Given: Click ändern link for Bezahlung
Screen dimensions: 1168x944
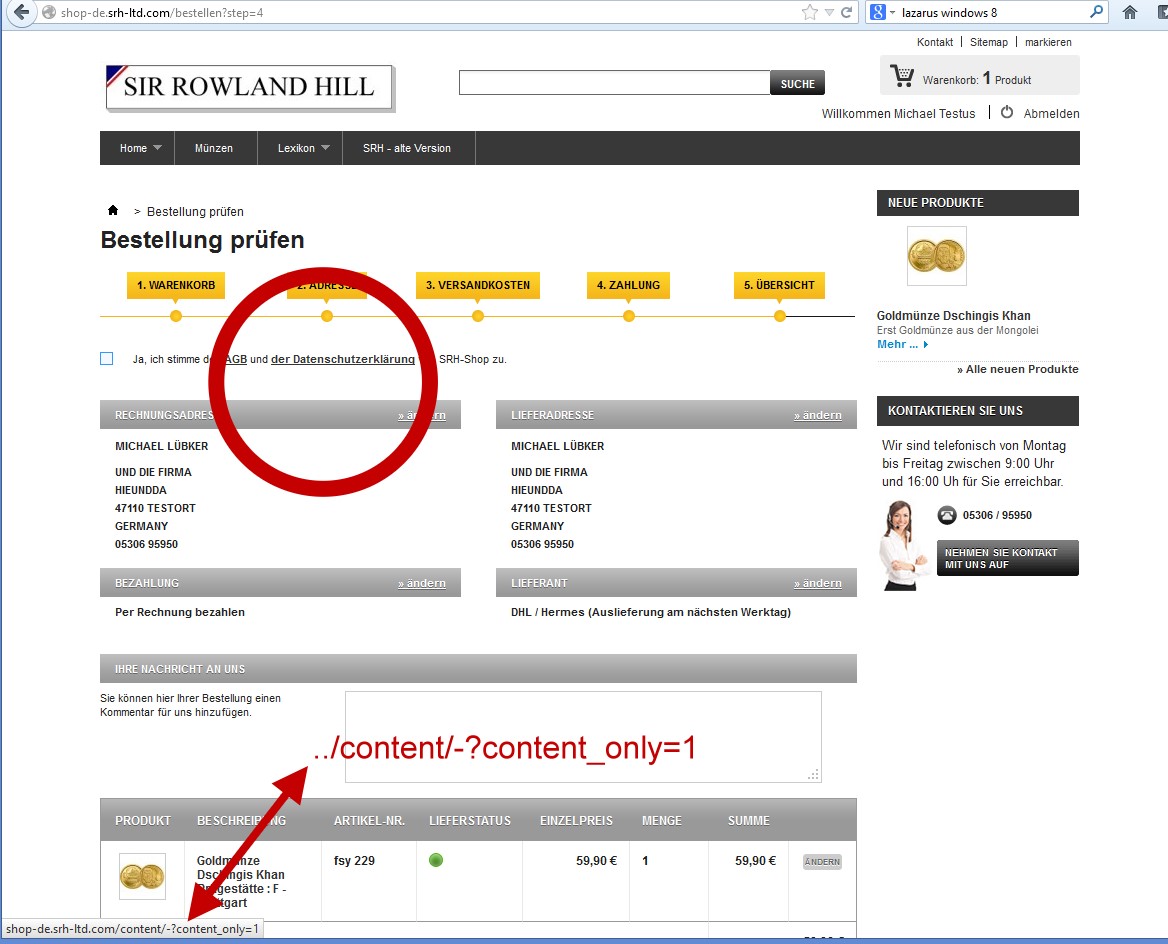Looking at the screenshot, I should (x=422, y=583).
